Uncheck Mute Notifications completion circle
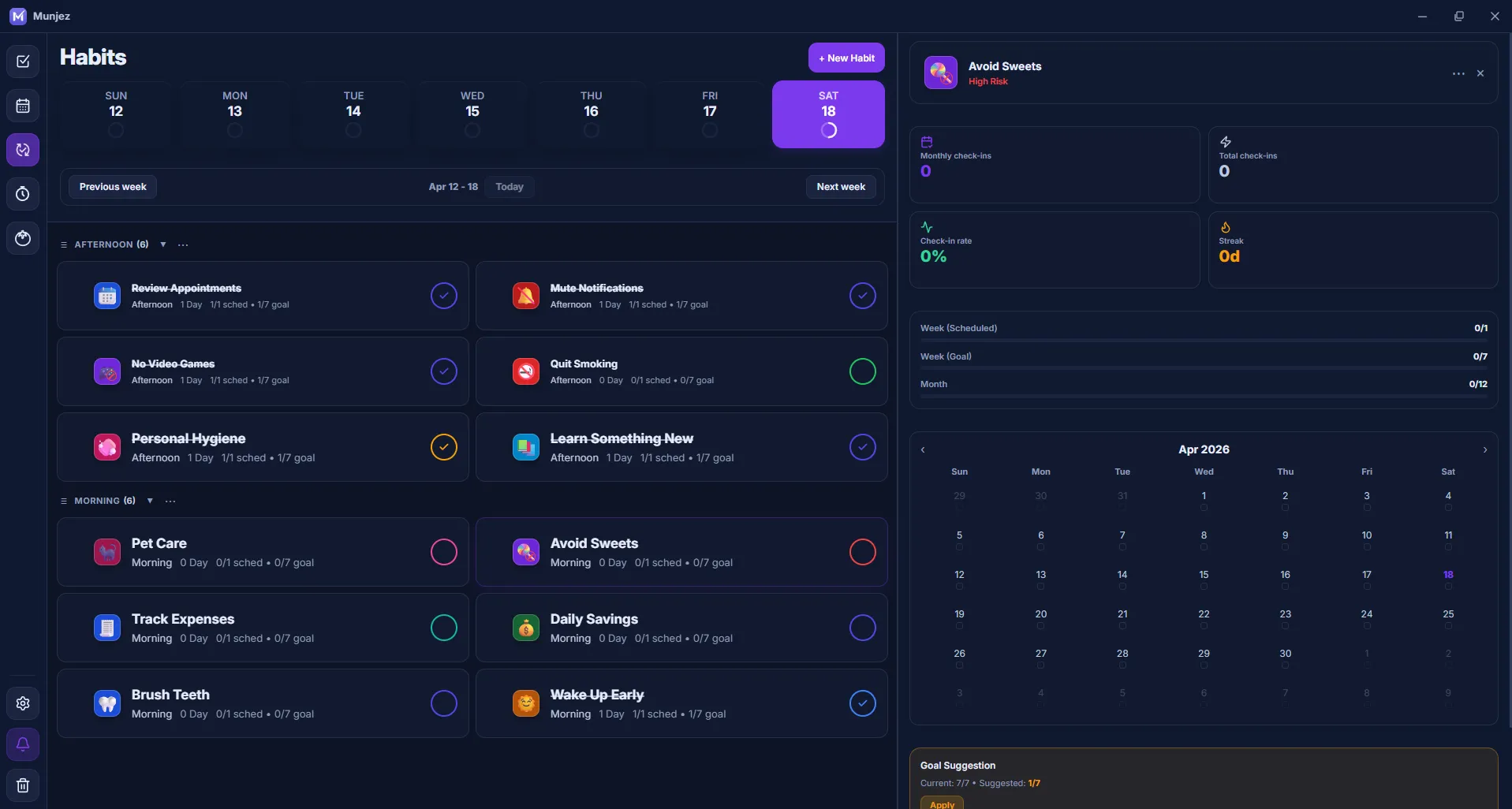1512x809 pixels. pyautogui.click(x=863, y=296)
